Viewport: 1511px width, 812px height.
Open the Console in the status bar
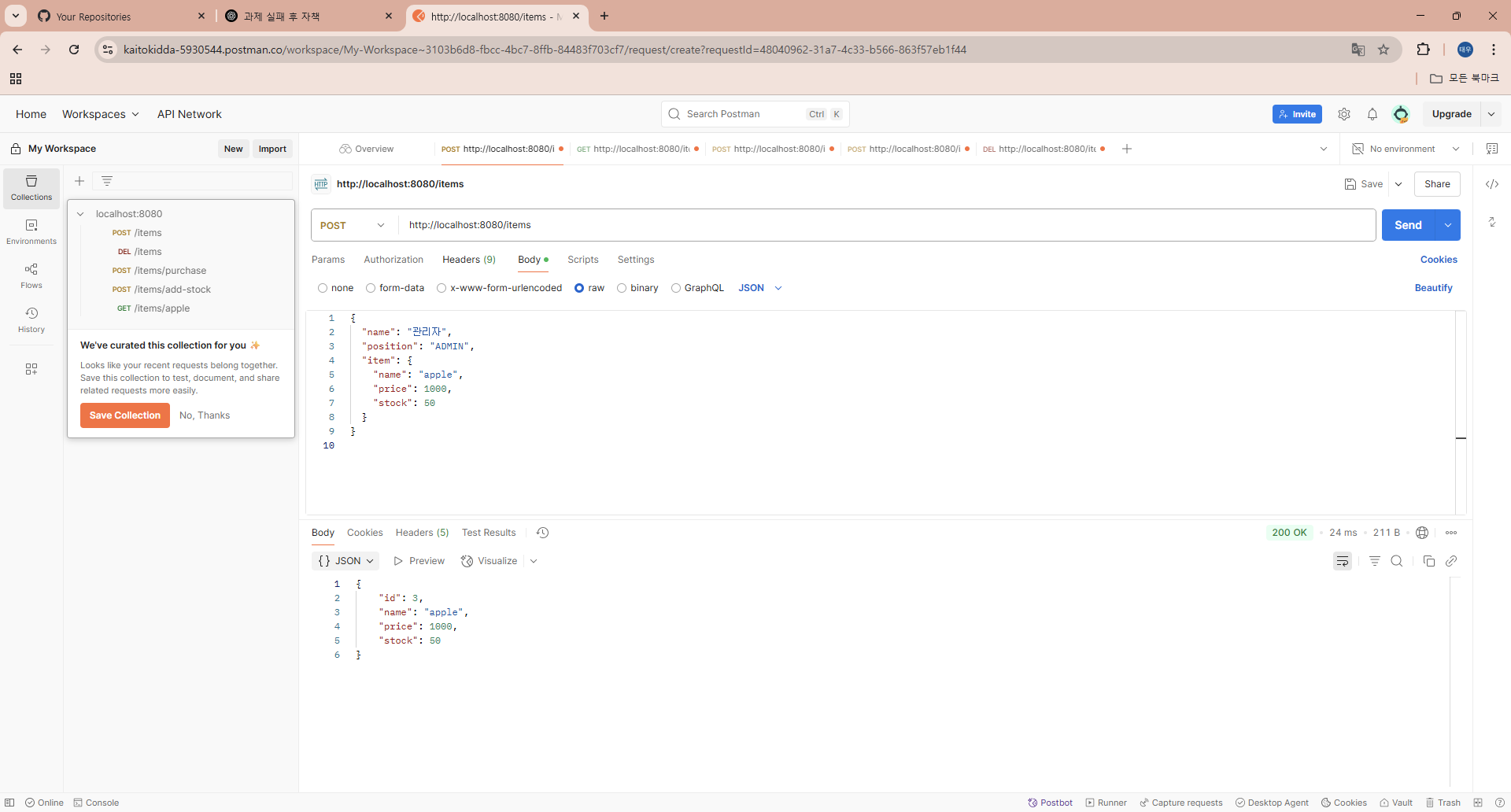(96, 803)
